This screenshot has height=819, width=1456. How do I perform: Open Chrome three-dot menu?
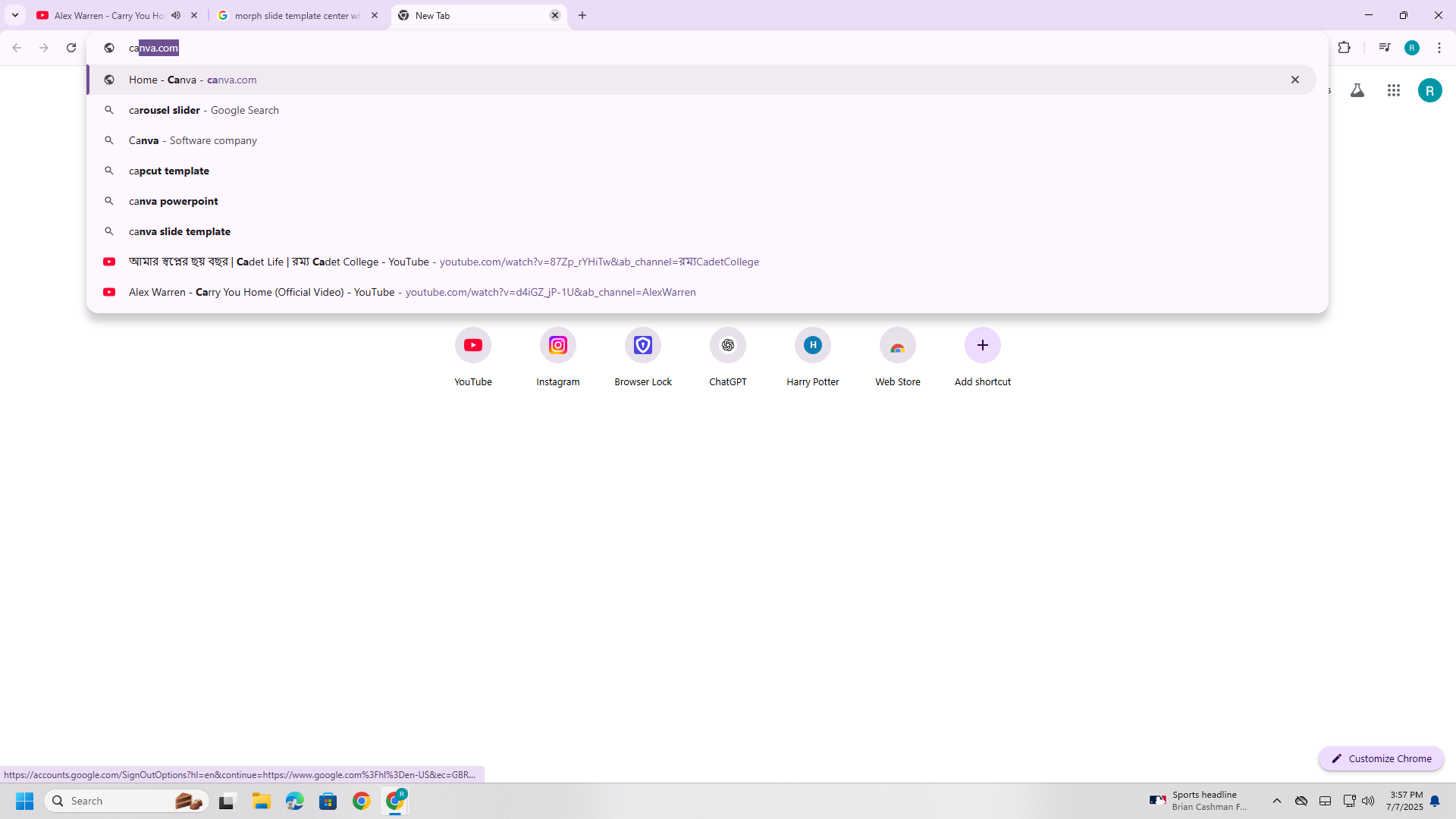[x=1439, y=48]
